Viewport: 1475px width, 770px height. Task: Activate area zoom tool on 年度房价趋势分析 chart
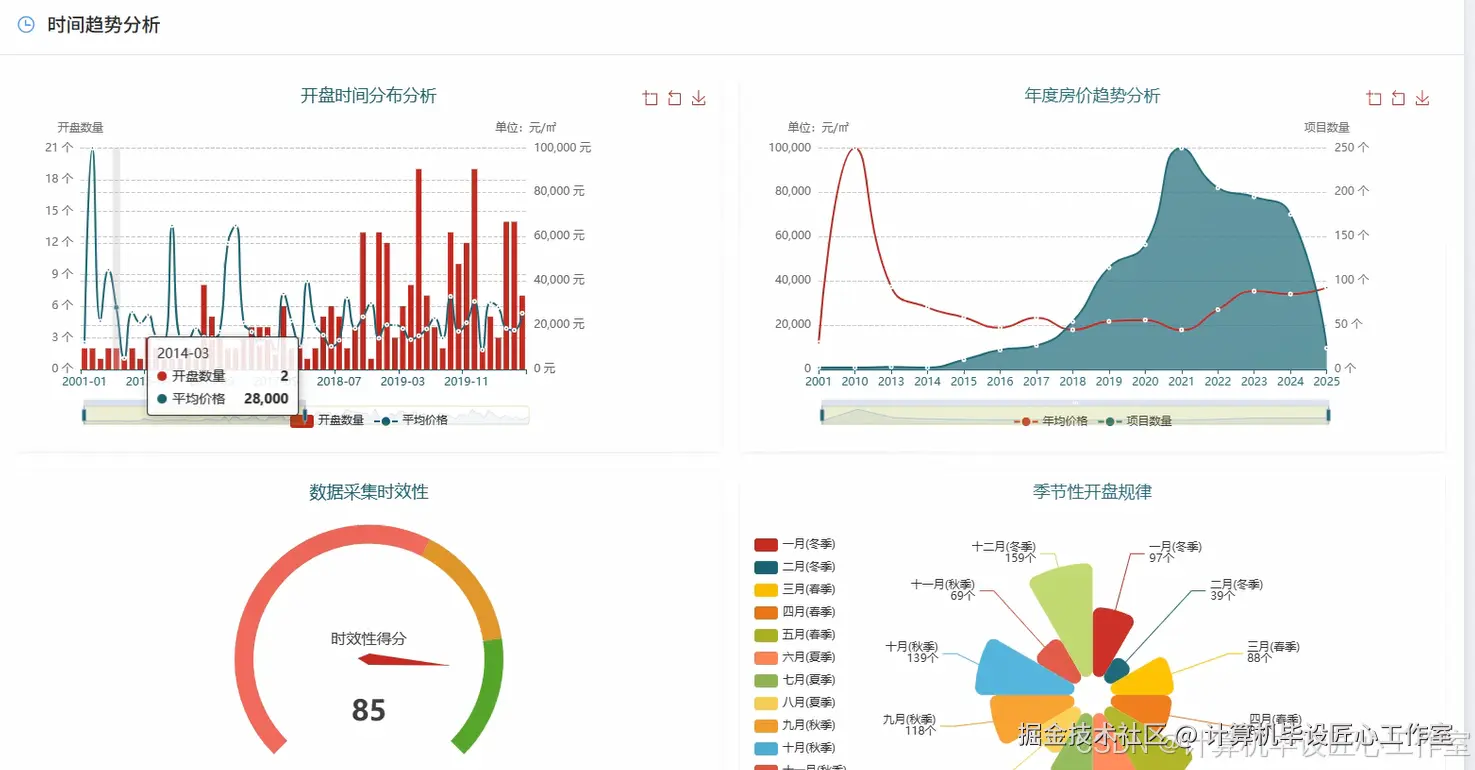pos(1374,98)
